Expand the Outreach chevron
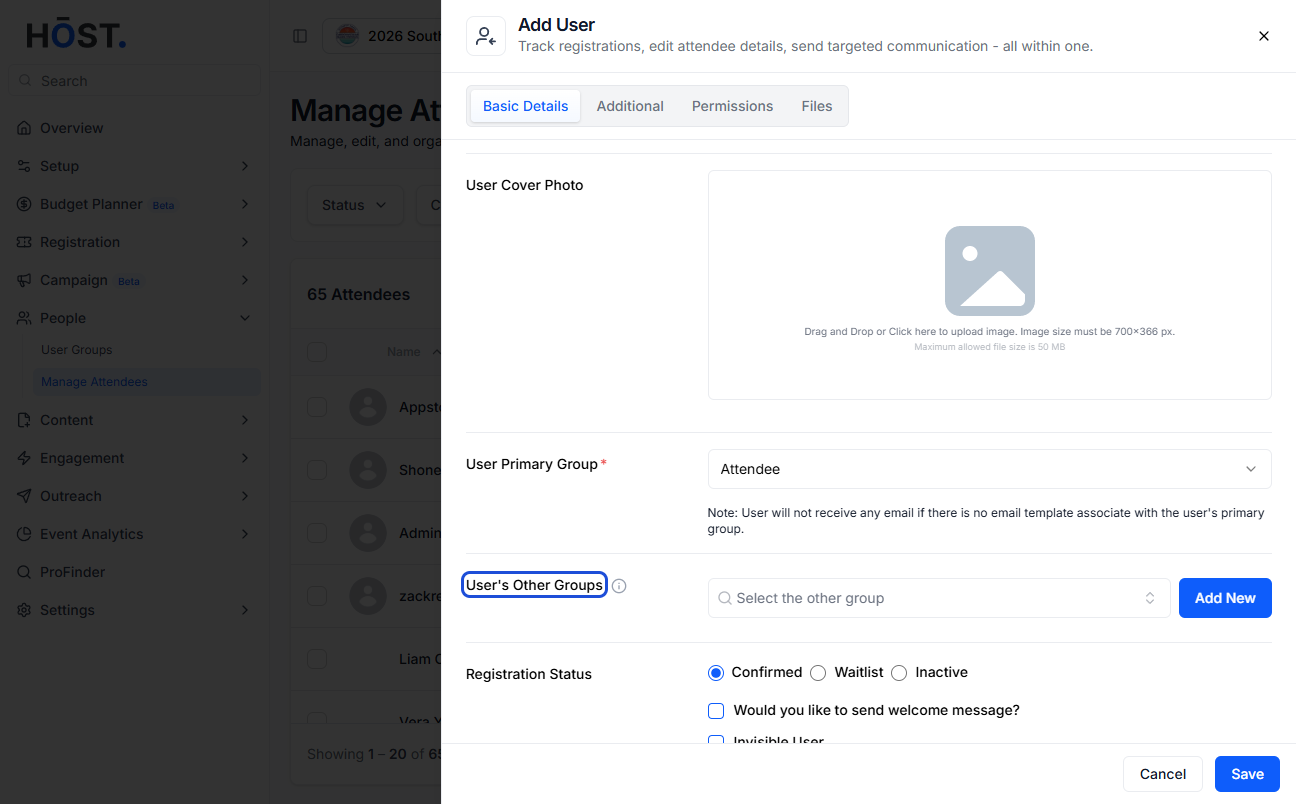Image resolution: width=1296 pixels, height=804 pixels. click(245, 496)
